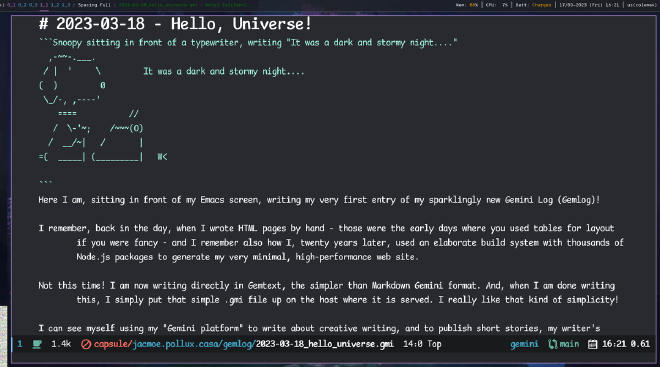Click the 'Top' scroll position indicator

[x=434, y=344]
